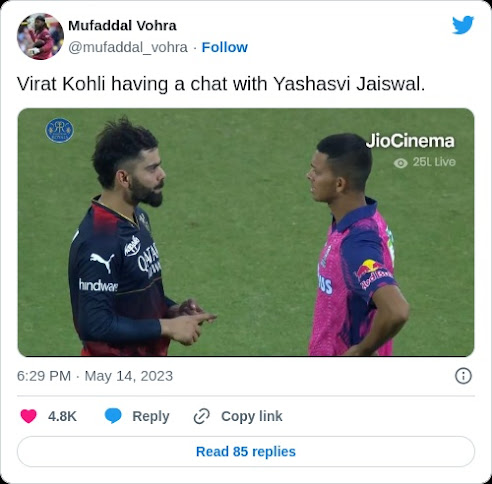Image resolution: width=492 pixels, height=484 pixels.
Task: Follow the @mufaddal_vohra account
Action: coord(225,47)
